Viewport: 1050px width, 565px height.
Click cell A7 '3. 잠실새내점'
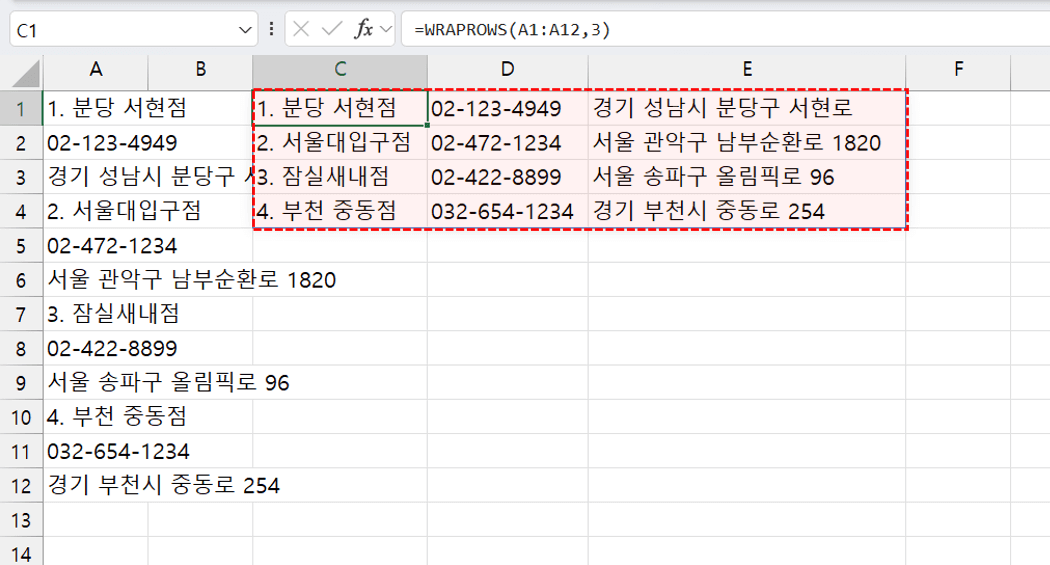pyautogui.click(x=96, y=314)
